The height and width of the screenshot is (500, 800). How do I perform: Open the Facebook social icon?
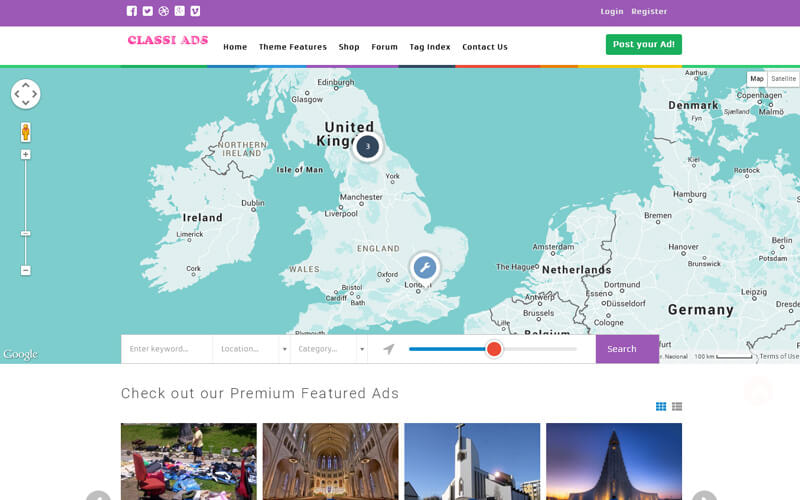[x=132, y=11]
